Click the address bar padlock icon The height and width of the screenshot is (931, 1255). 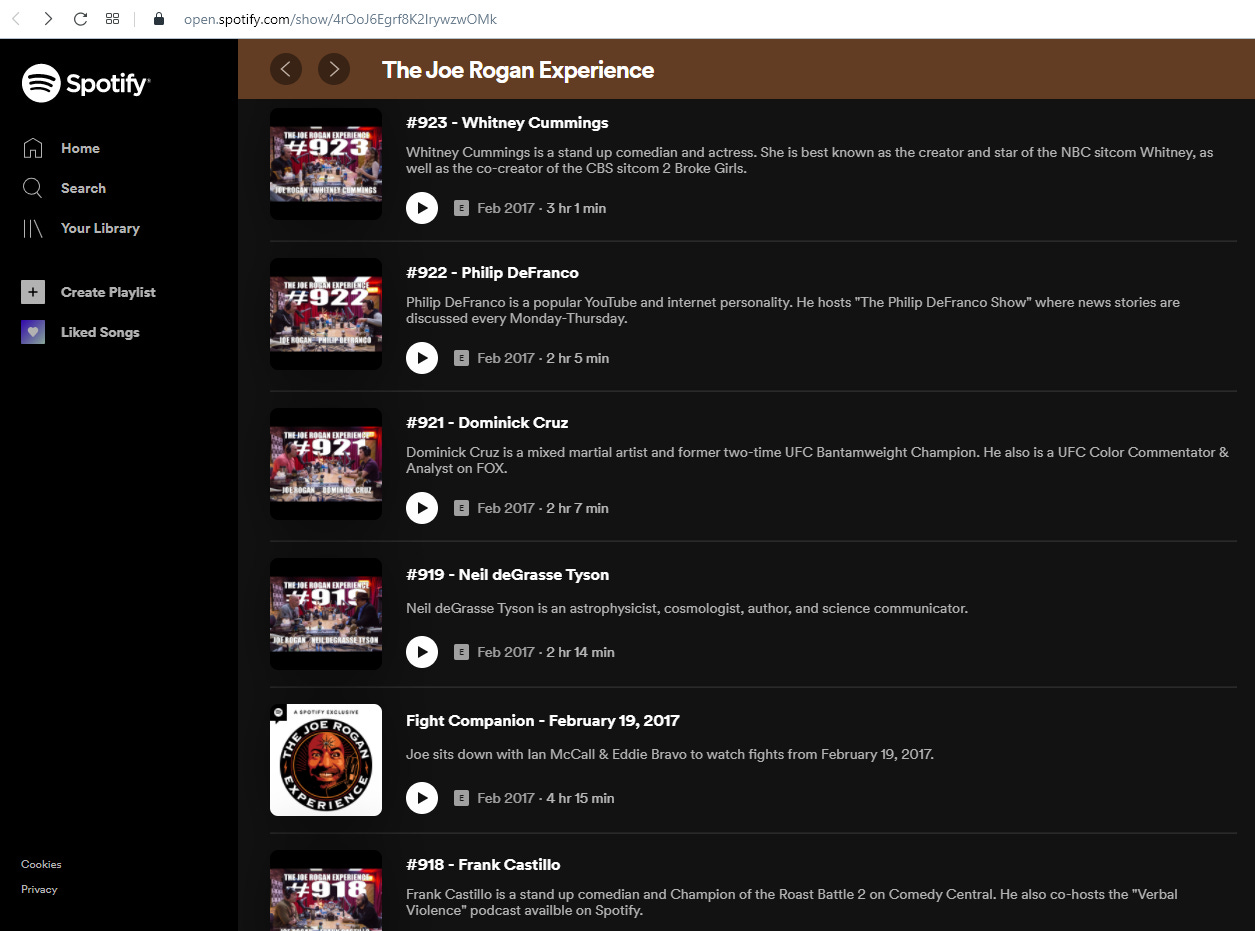[158, 19]
